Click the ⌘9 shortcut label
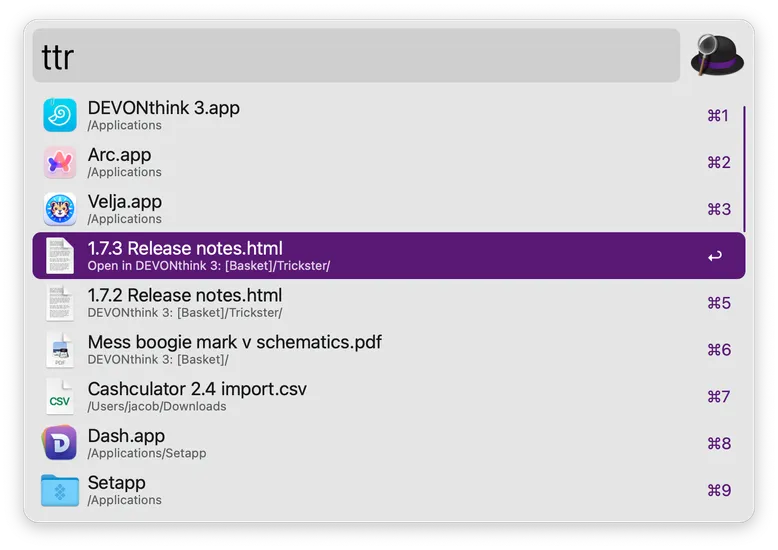Image resolution: width=778 pixels, height=550 pixels. coord(718,490)
